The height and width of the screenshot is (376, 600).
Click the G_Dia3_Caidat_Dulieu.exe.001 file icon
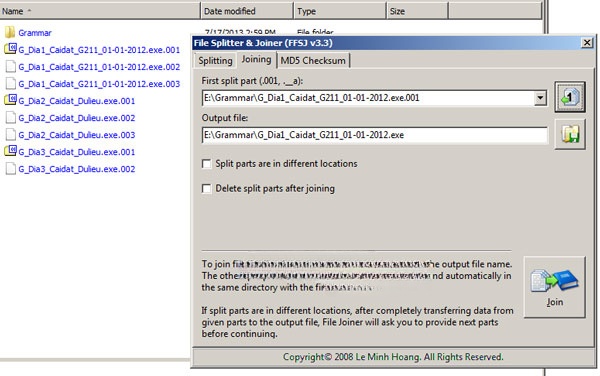coord(10,151)
